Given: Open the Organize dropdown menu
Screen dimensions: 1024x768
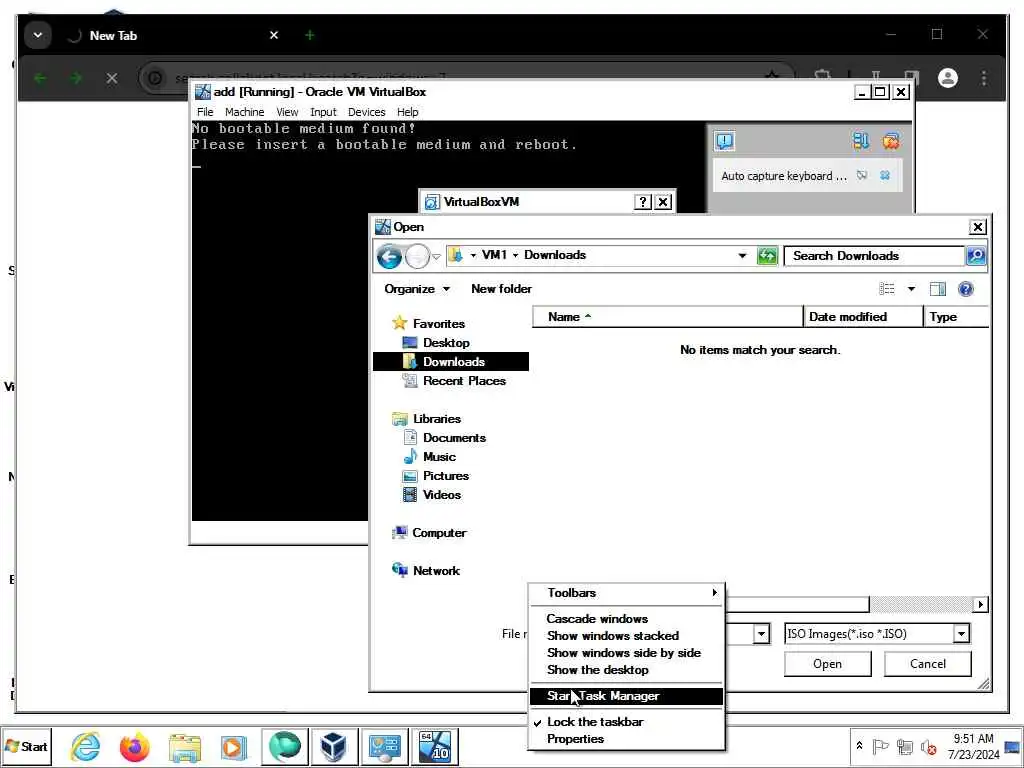Looking at the screenshot, I should [x=417, y=289].
